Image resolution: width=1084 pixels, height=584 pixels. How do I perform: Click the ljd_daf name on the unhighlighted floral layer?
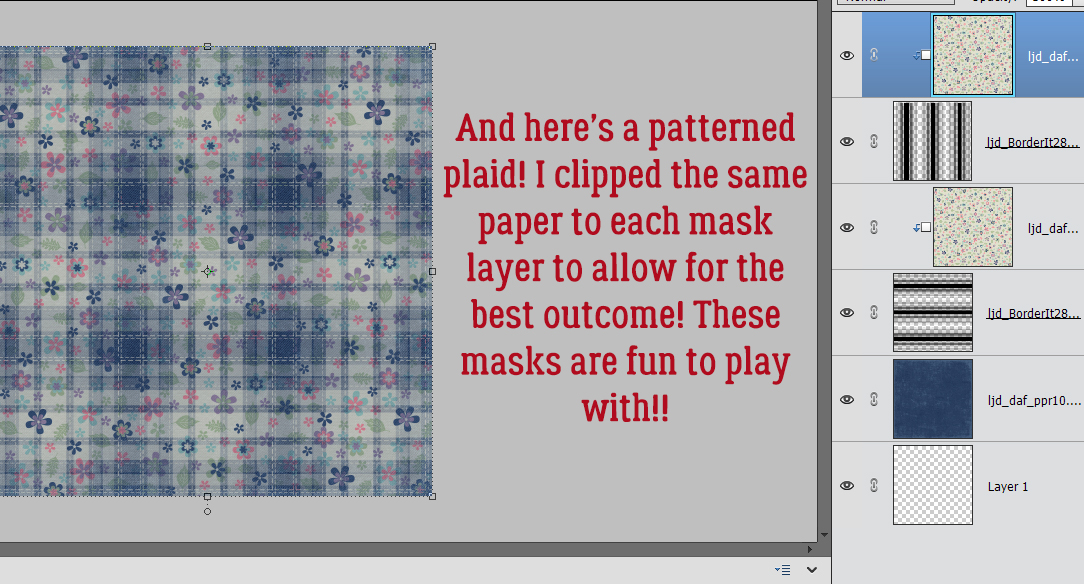point(1052,228)
